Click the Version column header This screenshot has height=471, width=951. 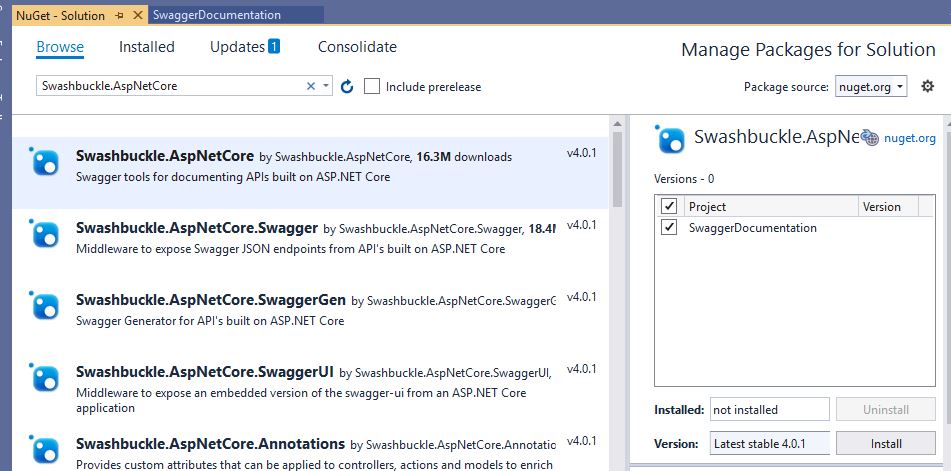[x=889, y=206]
